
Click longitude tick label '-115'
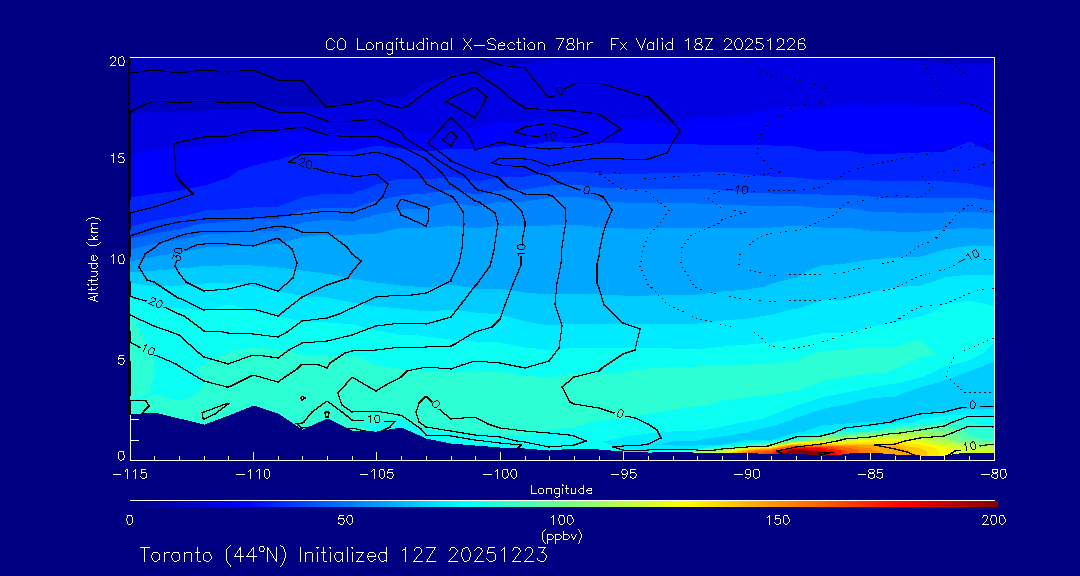[x=130, y=474]
